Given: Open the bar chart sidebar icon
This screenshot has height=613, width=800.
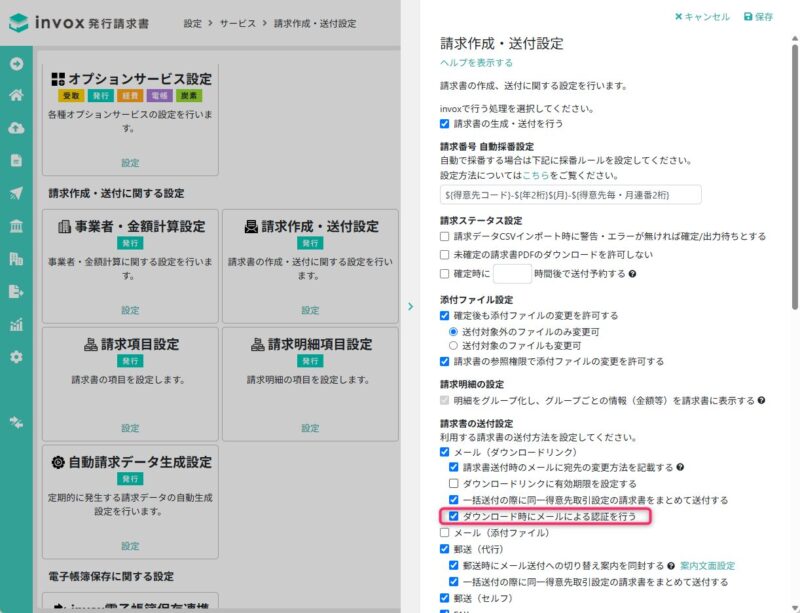Looking at the screenshot, I should coord(16,324).
